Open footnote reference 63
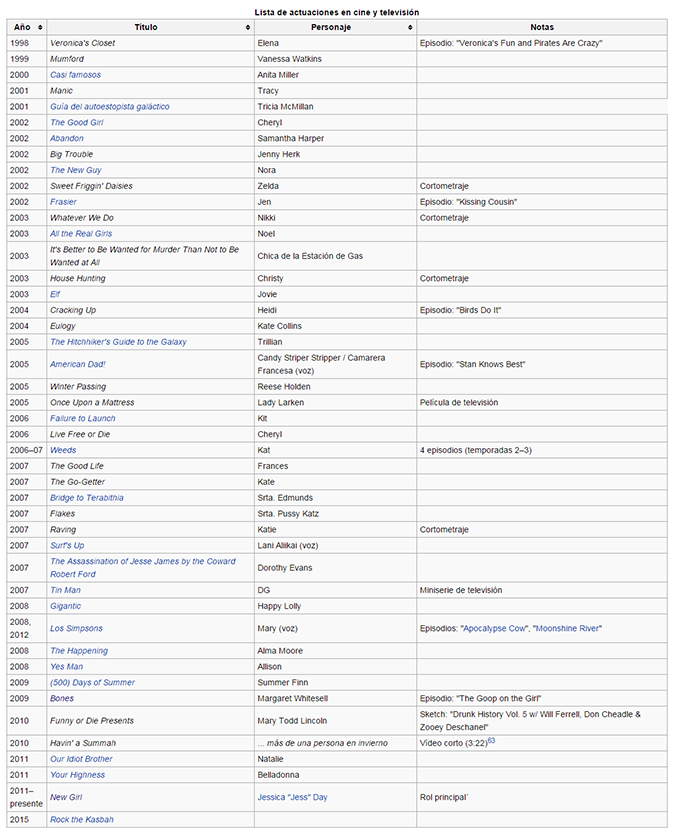The height and width of the screenshot is (833, 680). (491, 741)
